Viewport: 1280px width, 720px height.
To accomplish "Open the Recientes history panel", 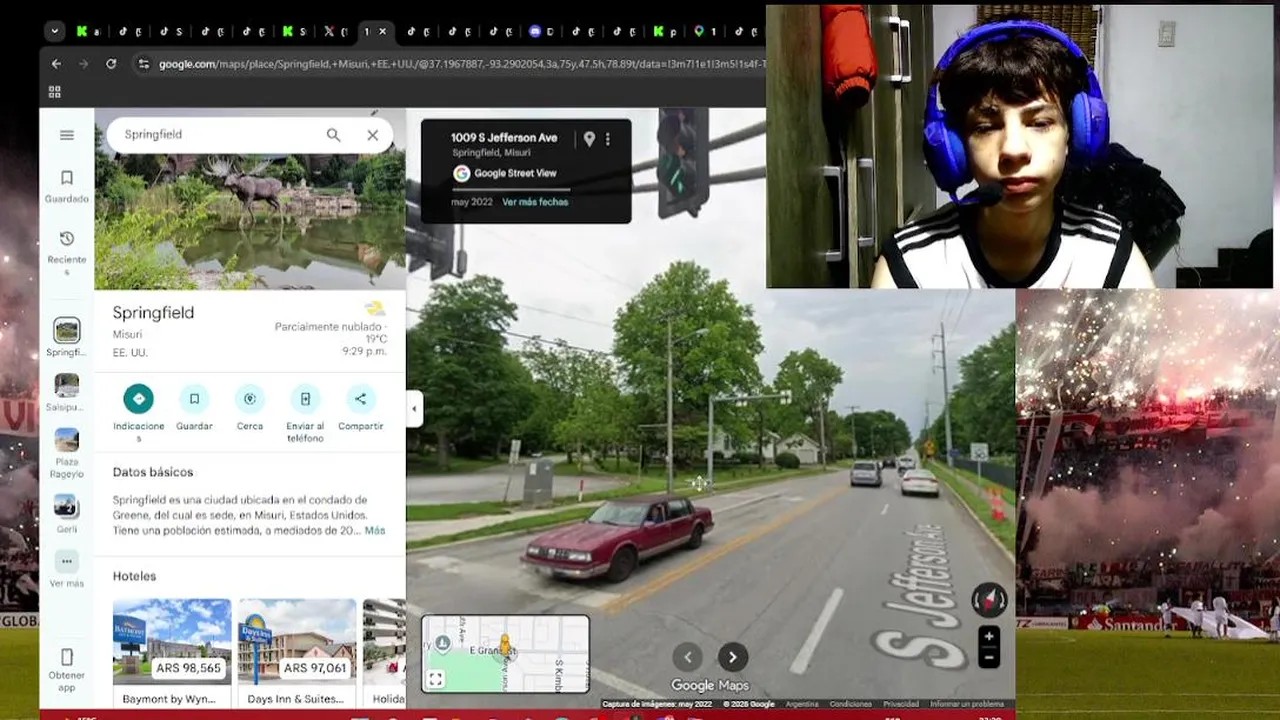I will (x=67, y=252).
